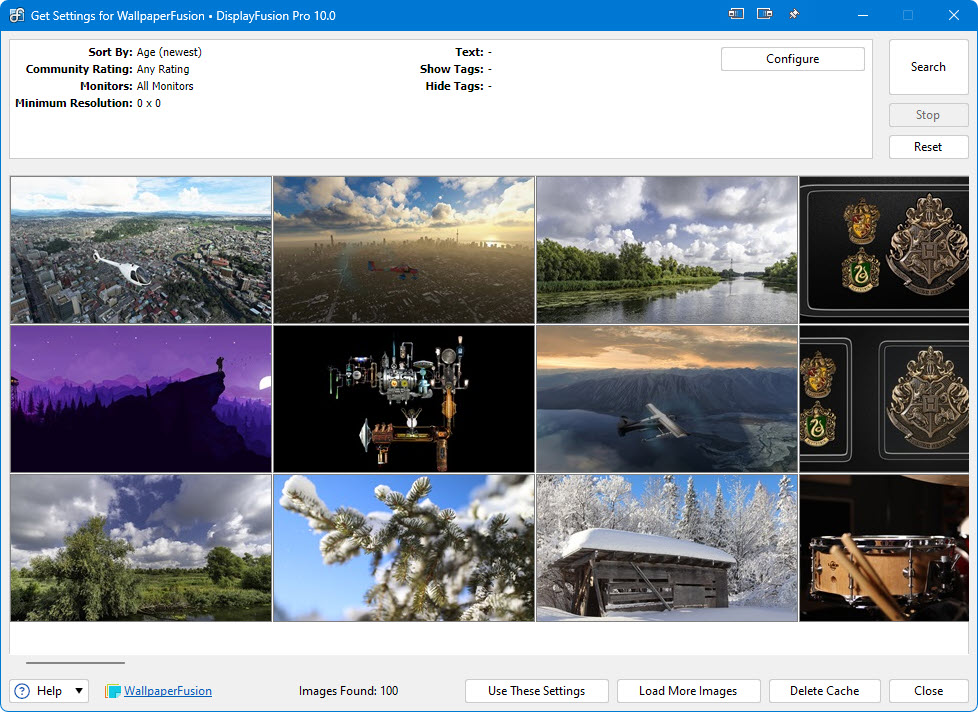Image resolution: width=978 pixels, height=712 pixels.
Task: Expand the Help dropdown arrow
Action: (x=79, y=691)
